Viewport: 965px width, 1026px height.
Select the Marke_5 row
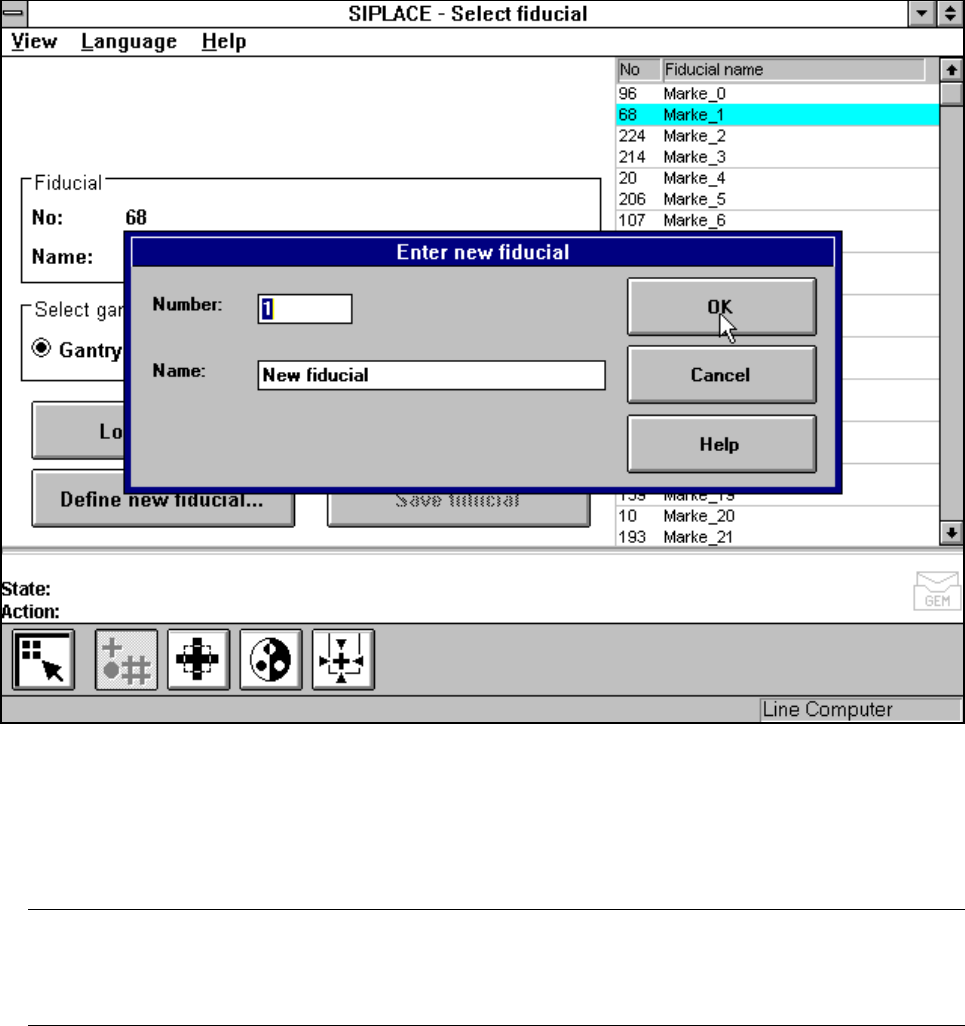point(777,199)
